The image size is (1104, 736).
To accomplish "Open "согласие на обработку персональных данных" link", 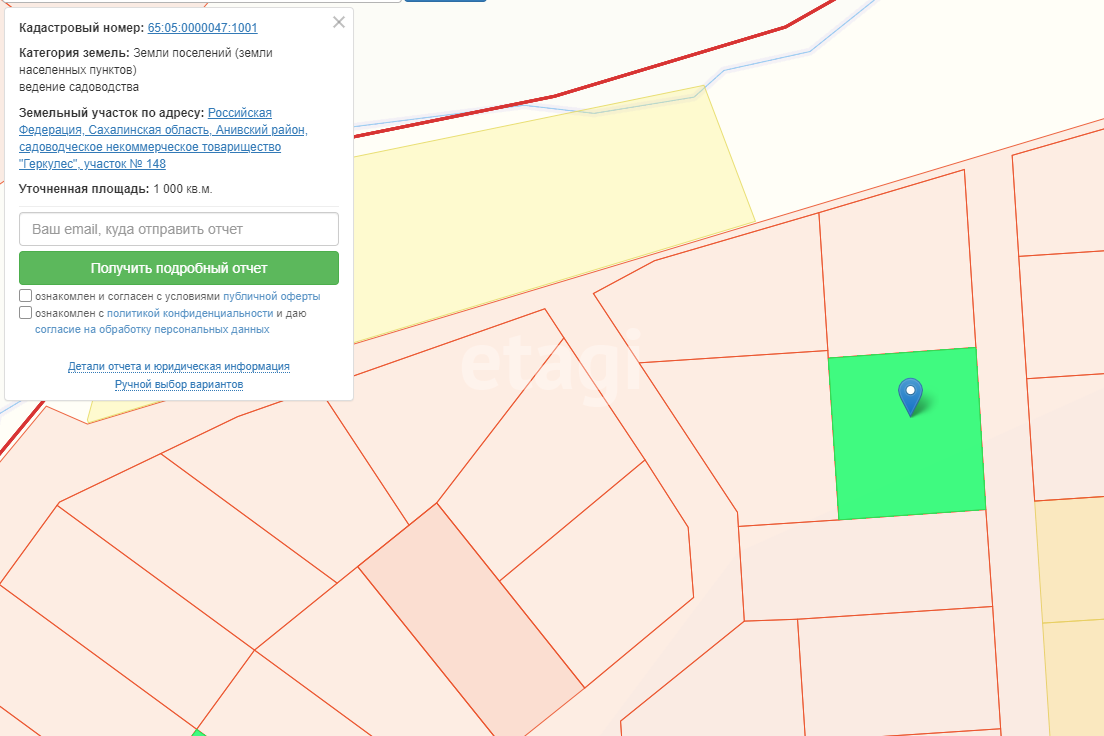I will (x=152, y=329).
